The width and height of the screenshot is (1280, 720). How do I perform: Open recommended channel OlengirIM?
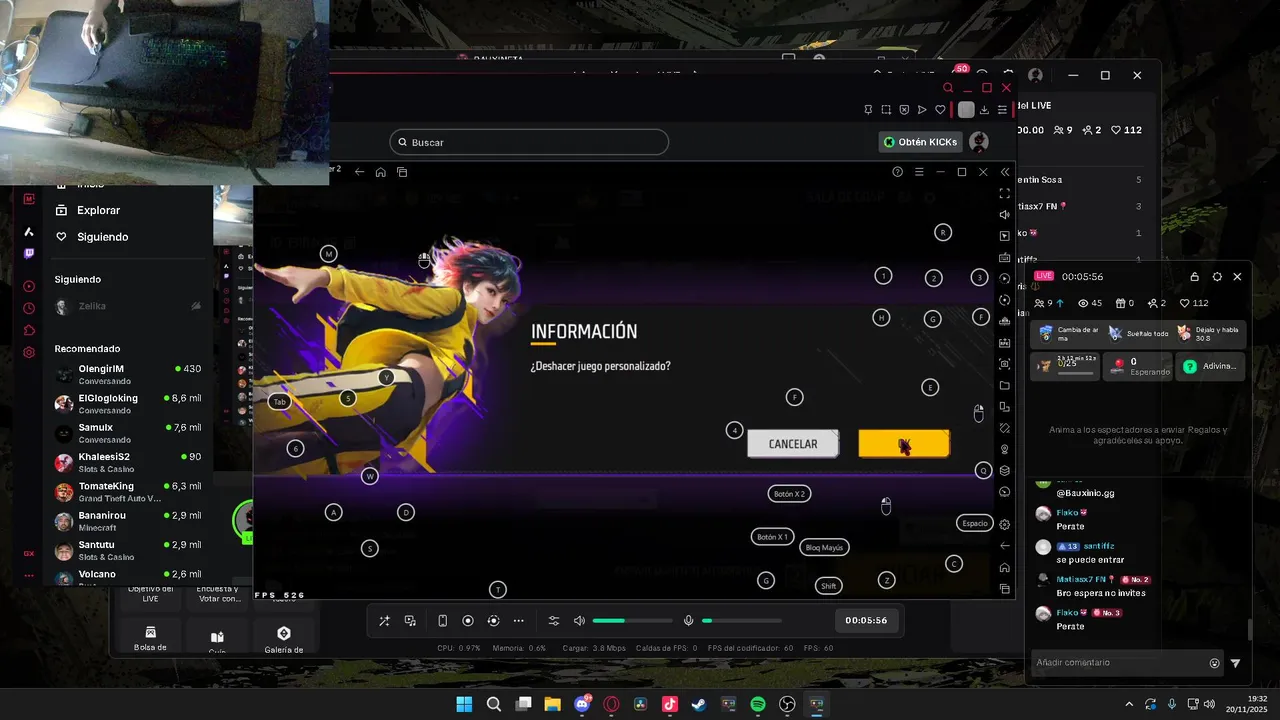pyautogui.click(x=128, y=374)
